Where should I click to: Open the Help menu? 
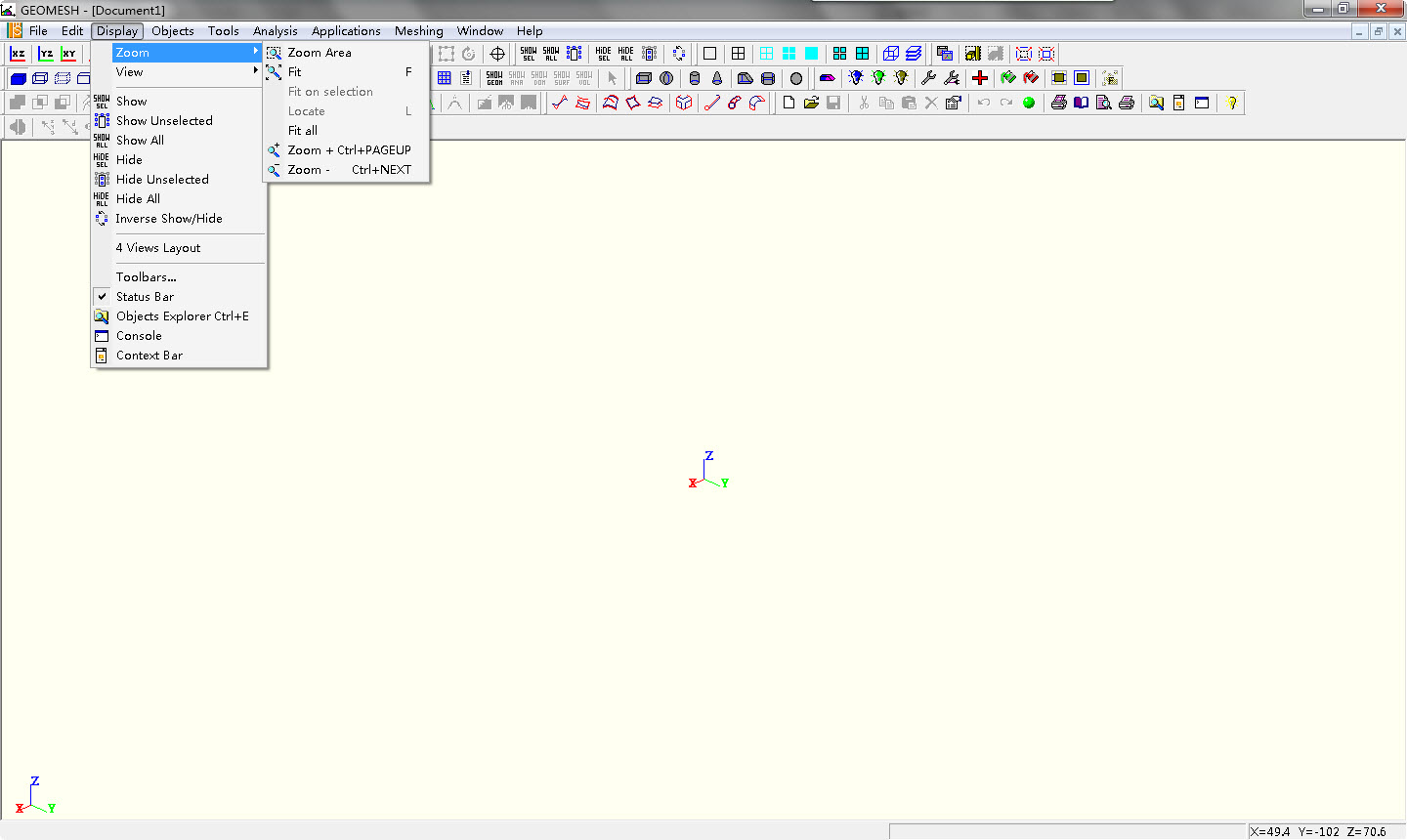[530, 31]
